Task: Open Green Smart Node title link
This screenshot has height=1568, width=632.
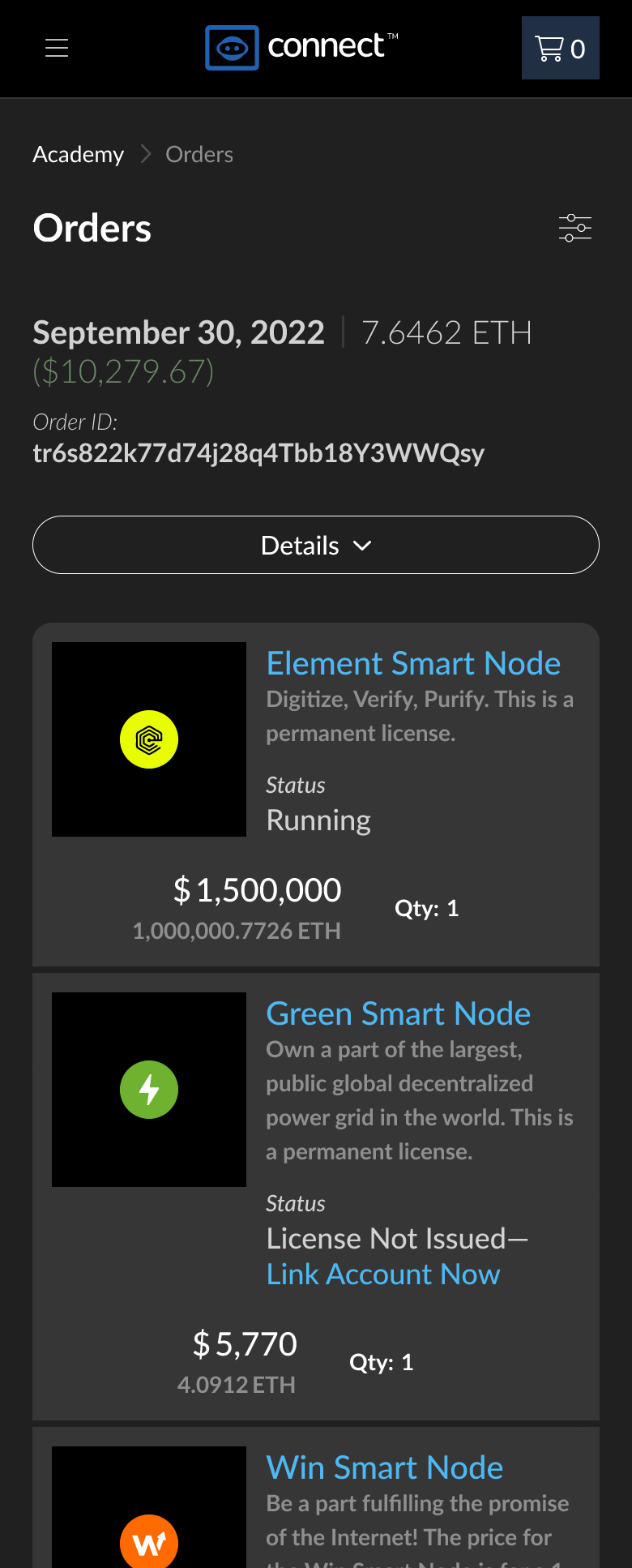Action: point(399,1013)
